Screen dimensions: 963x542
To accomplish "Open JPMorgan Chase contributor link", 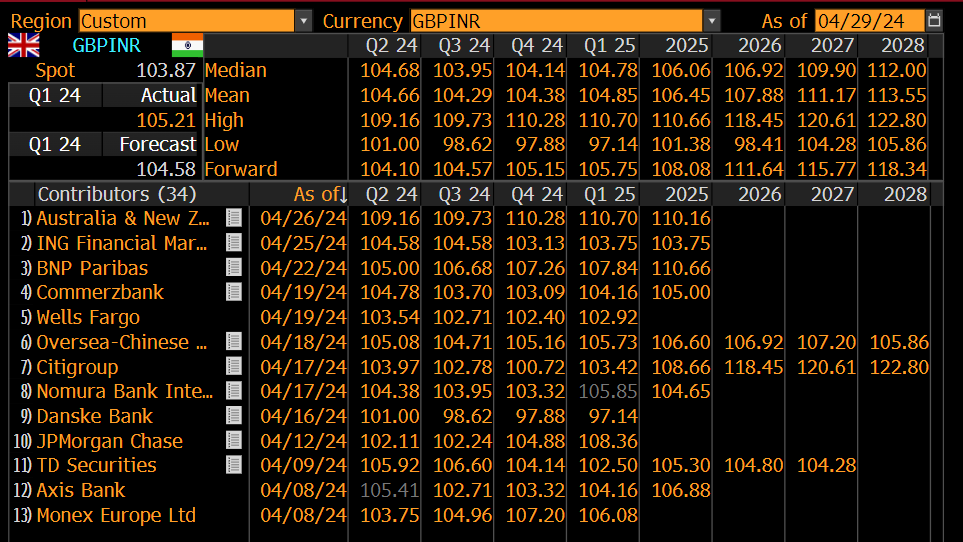I will tap(109, 441).
